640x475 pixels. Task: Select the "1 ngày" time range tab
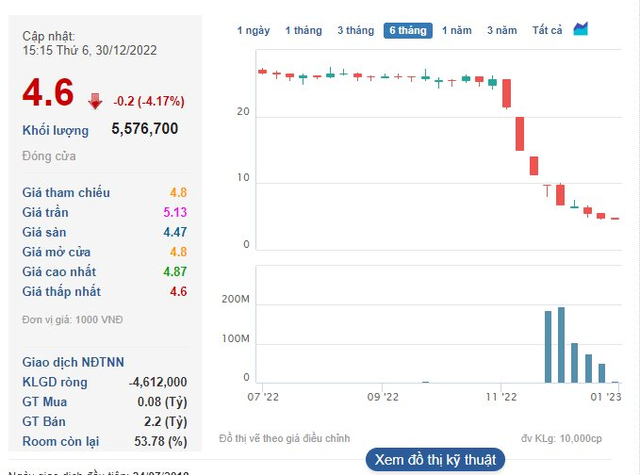point(253,30)
